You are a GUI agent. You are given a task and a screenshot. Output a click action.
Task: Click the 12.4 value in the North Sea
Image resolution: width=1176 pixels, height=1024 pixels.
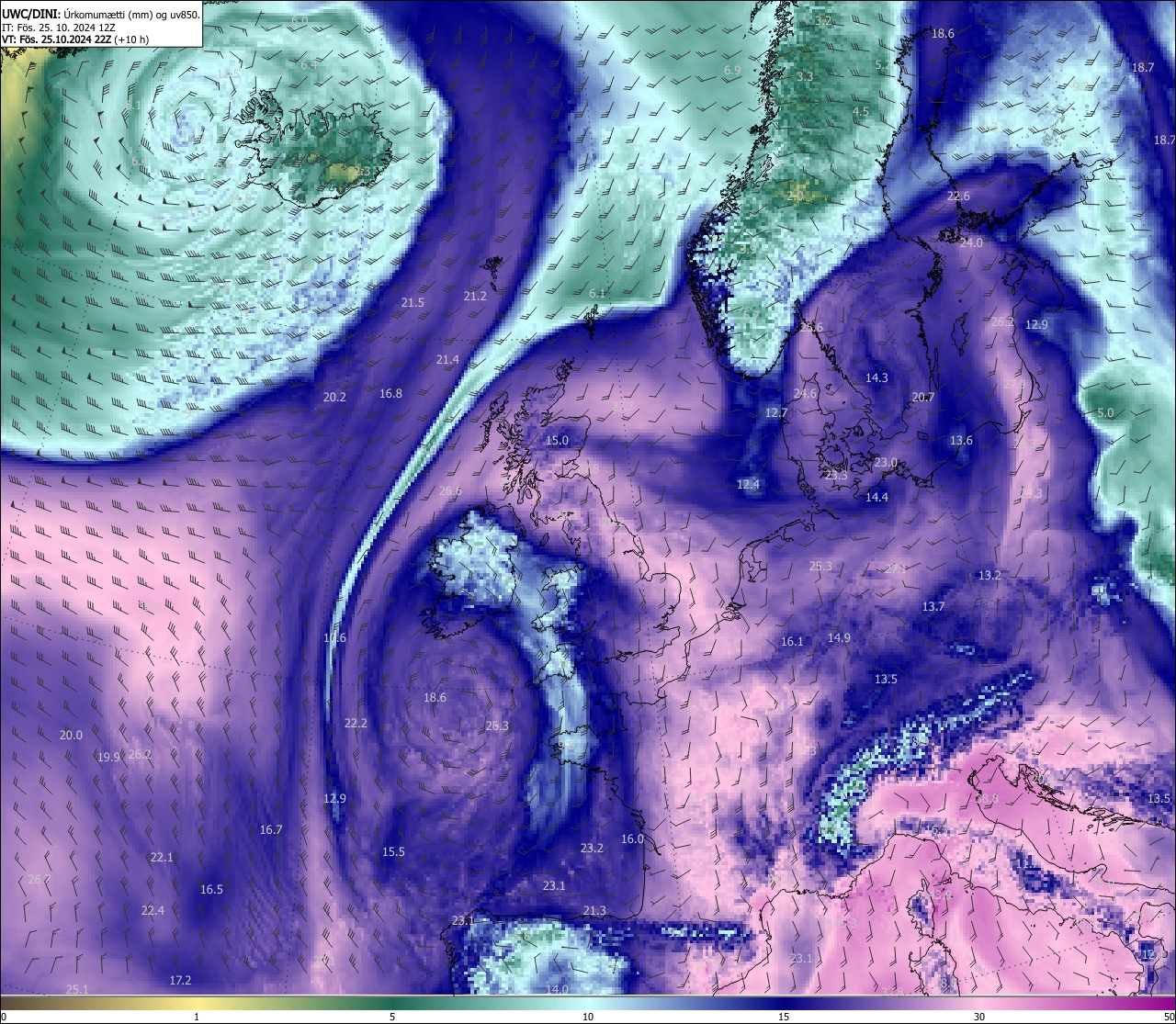pos(749,485)
